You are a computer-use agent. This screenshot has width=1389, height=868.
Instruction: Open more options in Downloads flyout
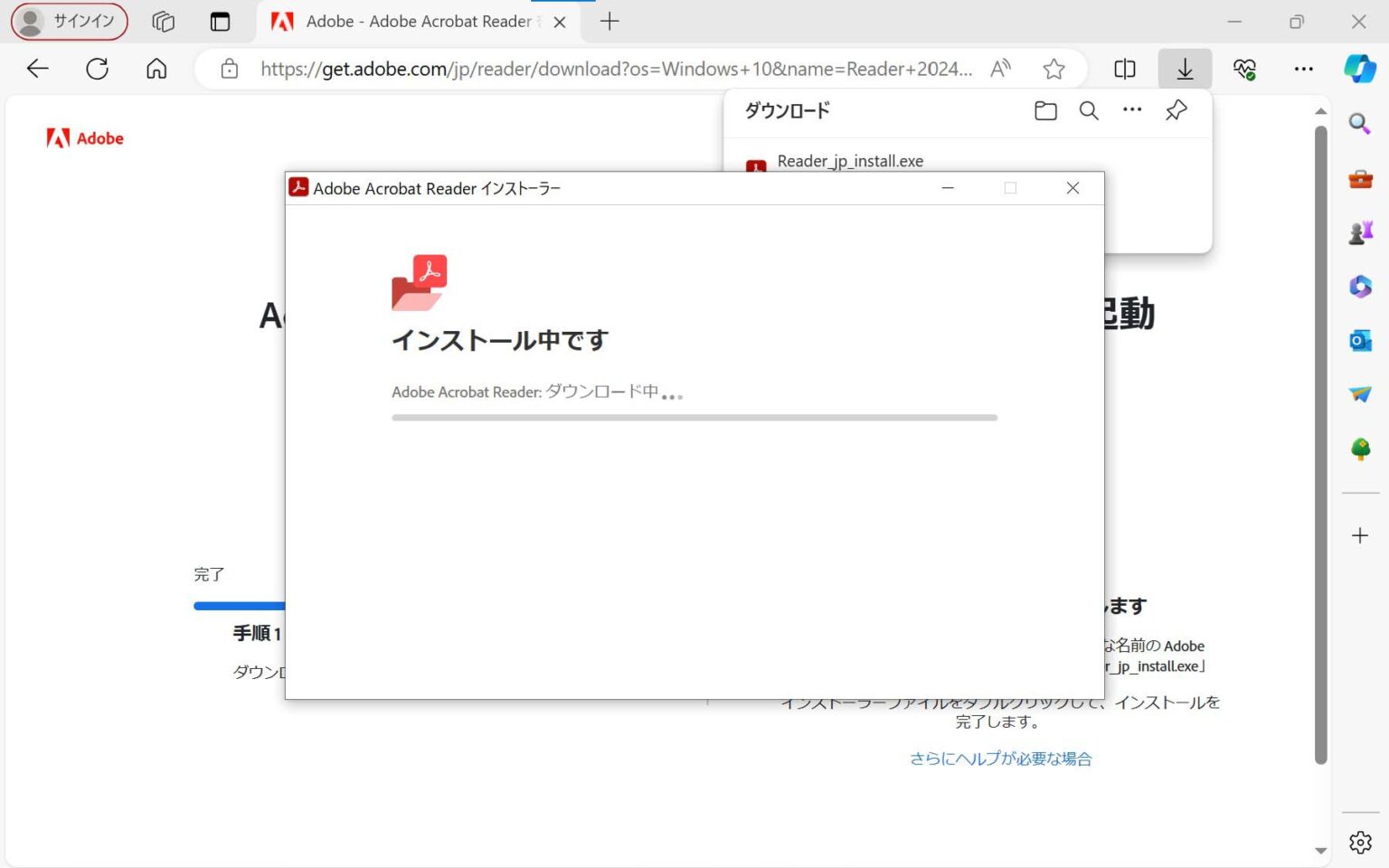click(1132, 110)
